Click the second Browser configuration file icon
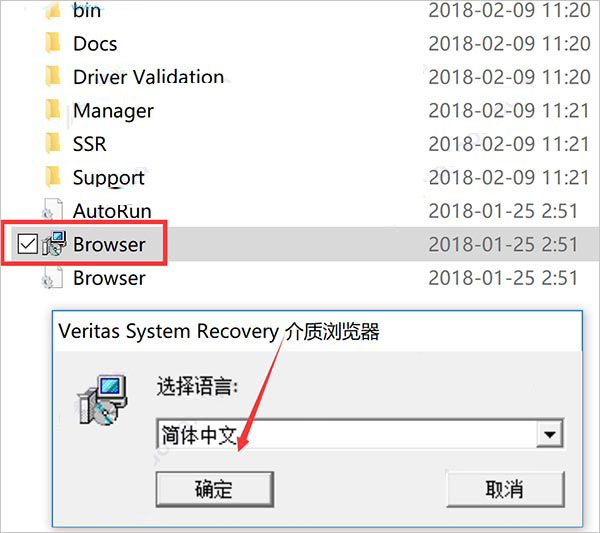The width and height of the screenshot is (600, 533). [52, 277]
